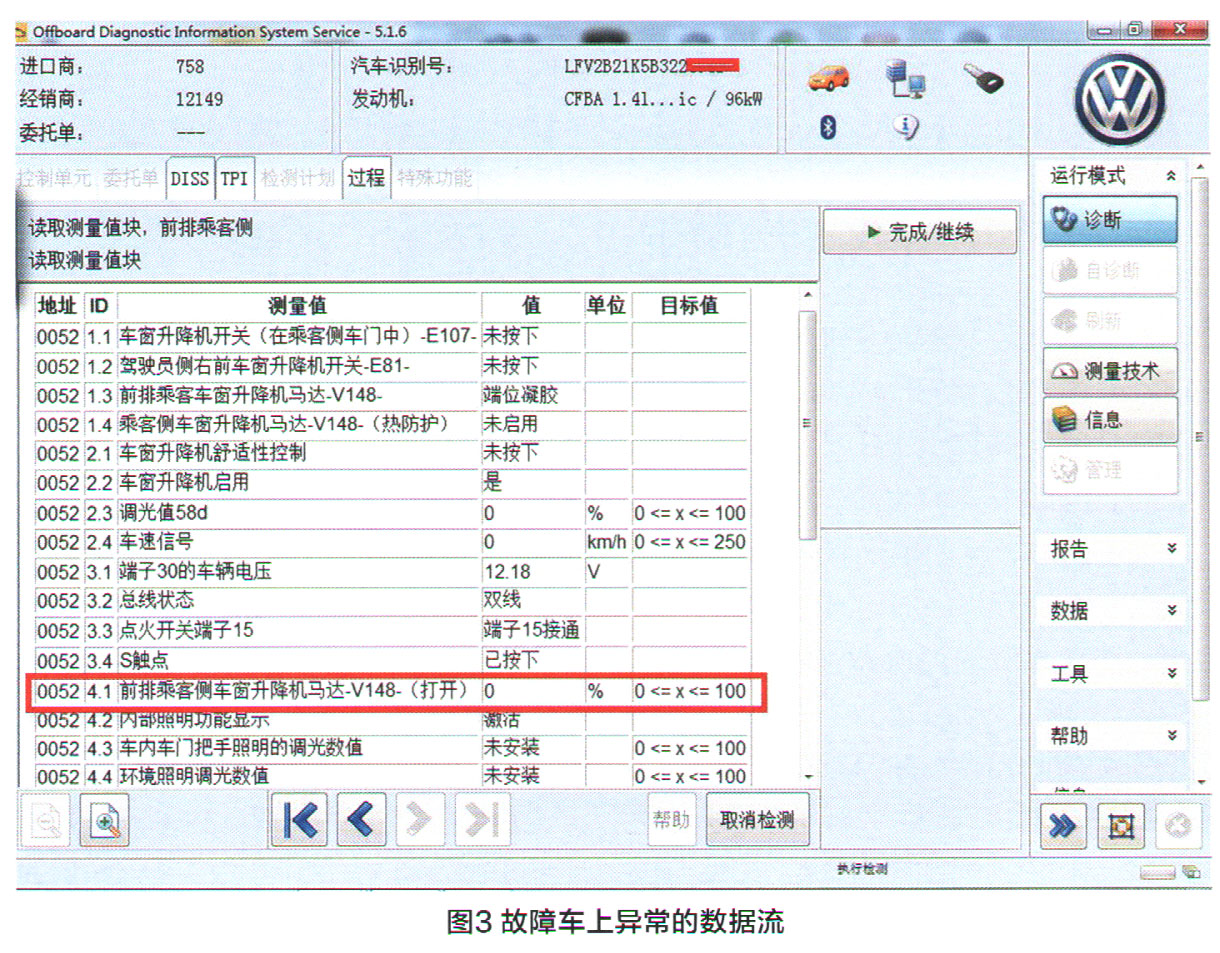Select row 1.4 乘客侧车窗升降机马达 热防护
The width and height of the screenshot is (1220, 953).
[x=391, y=424]
